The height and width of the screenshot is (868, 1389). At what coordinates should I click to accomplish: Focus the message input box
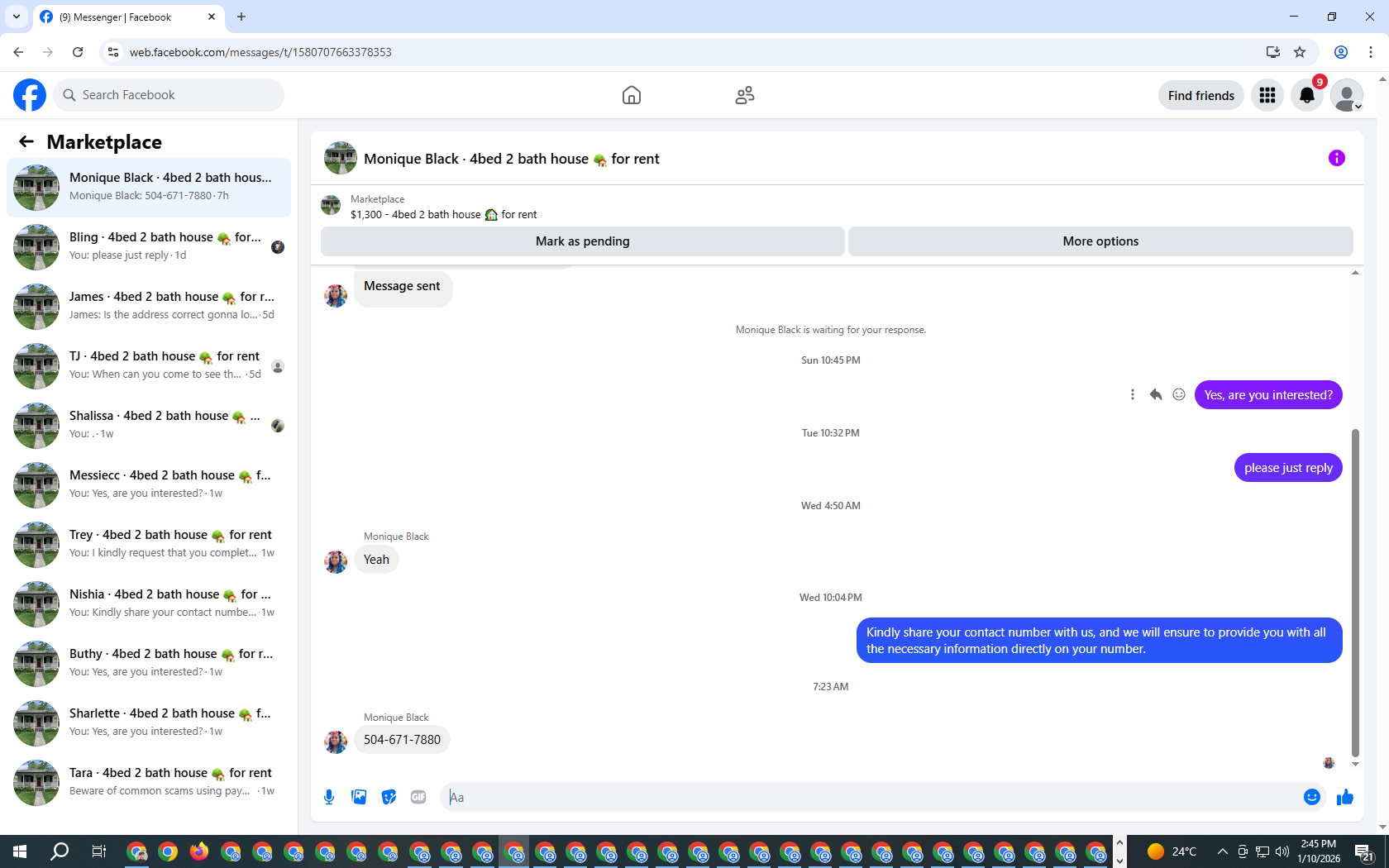tap(871, 797)
